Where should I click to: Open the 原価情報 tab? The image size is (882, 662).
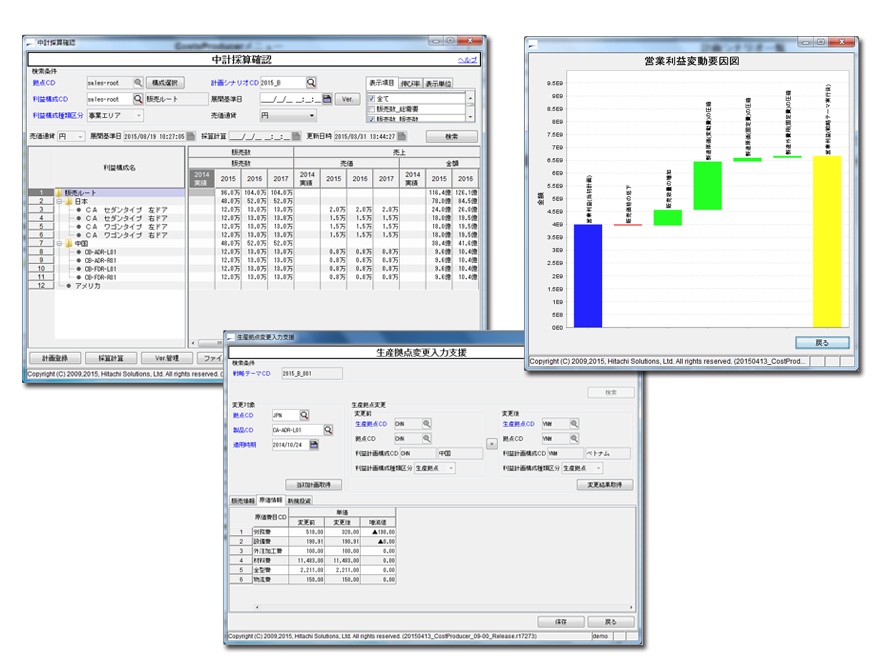[x=271, y=500]
